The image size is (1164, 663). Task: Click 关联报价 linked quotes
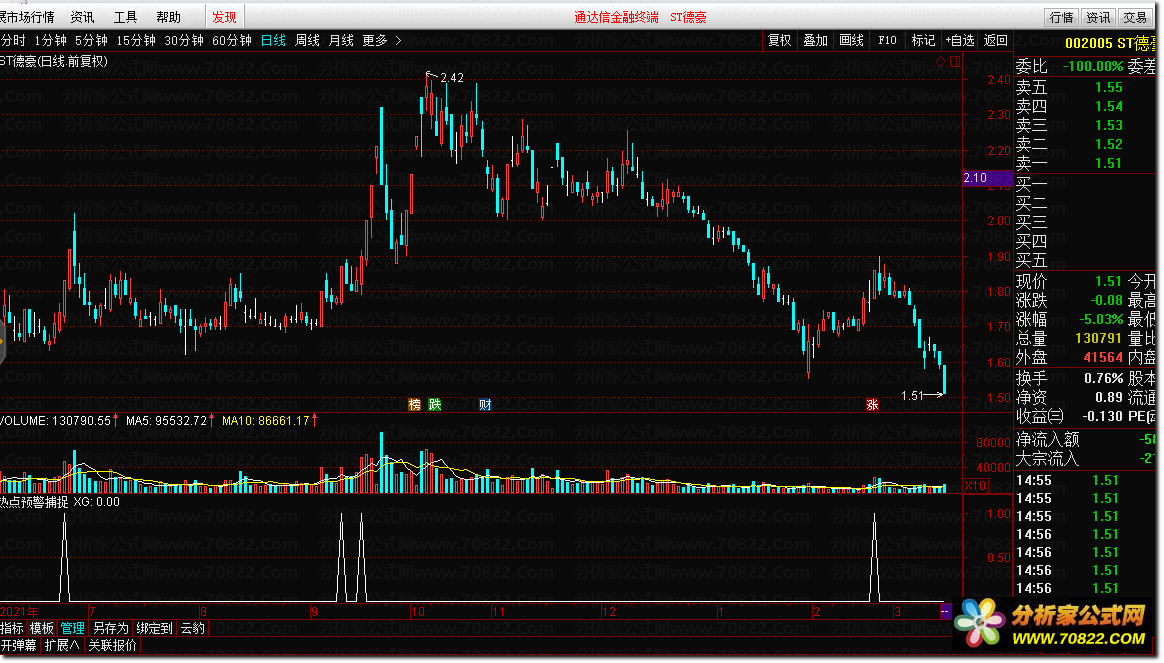point(113,645)
